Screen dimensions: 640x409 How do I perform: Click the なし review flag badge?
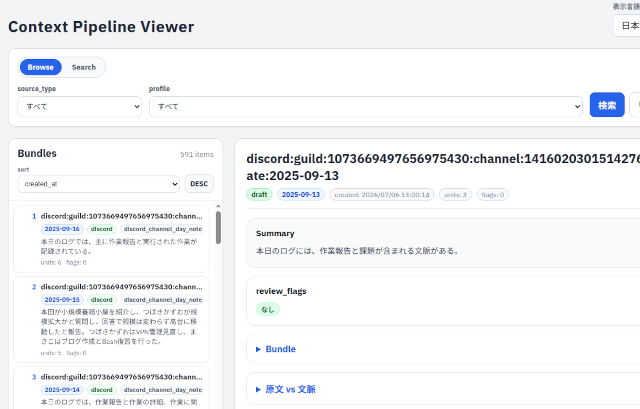[268, 309]
